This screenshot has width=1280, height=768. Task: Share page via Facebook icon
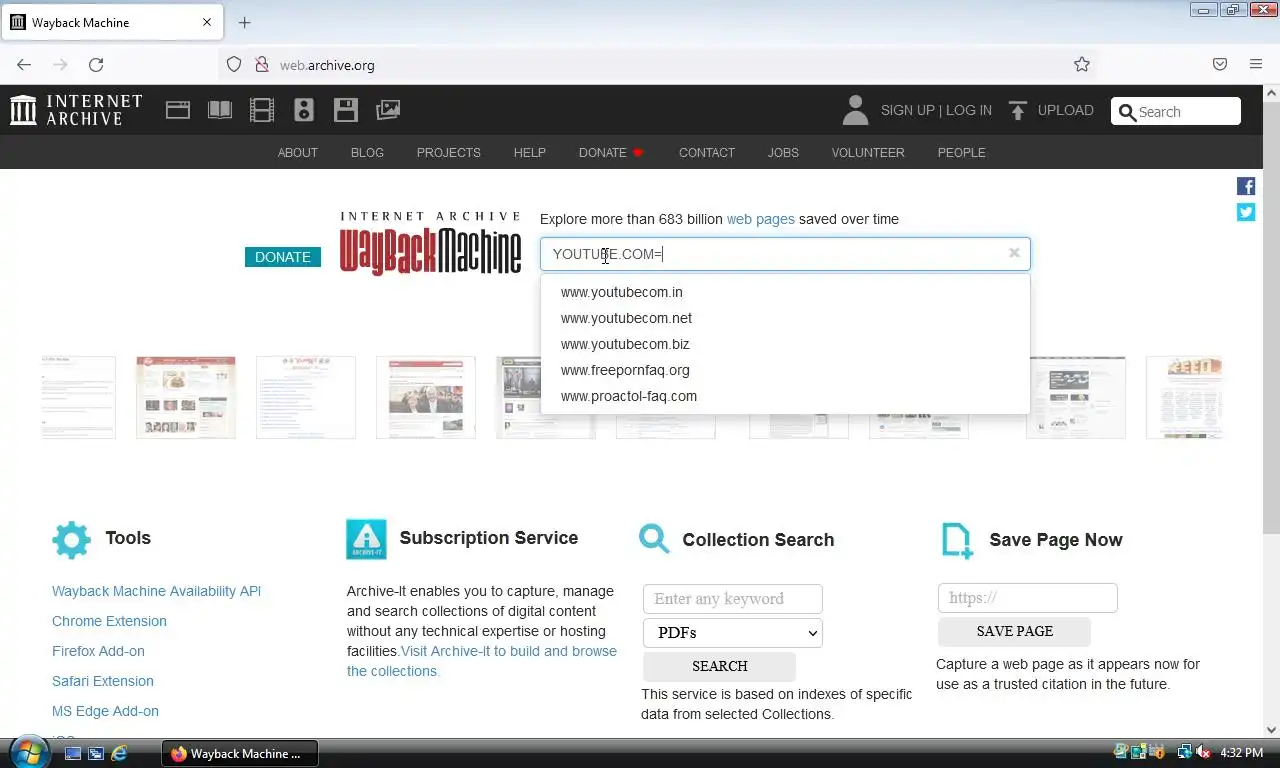pyautogui.click(x=1246, y=186)
